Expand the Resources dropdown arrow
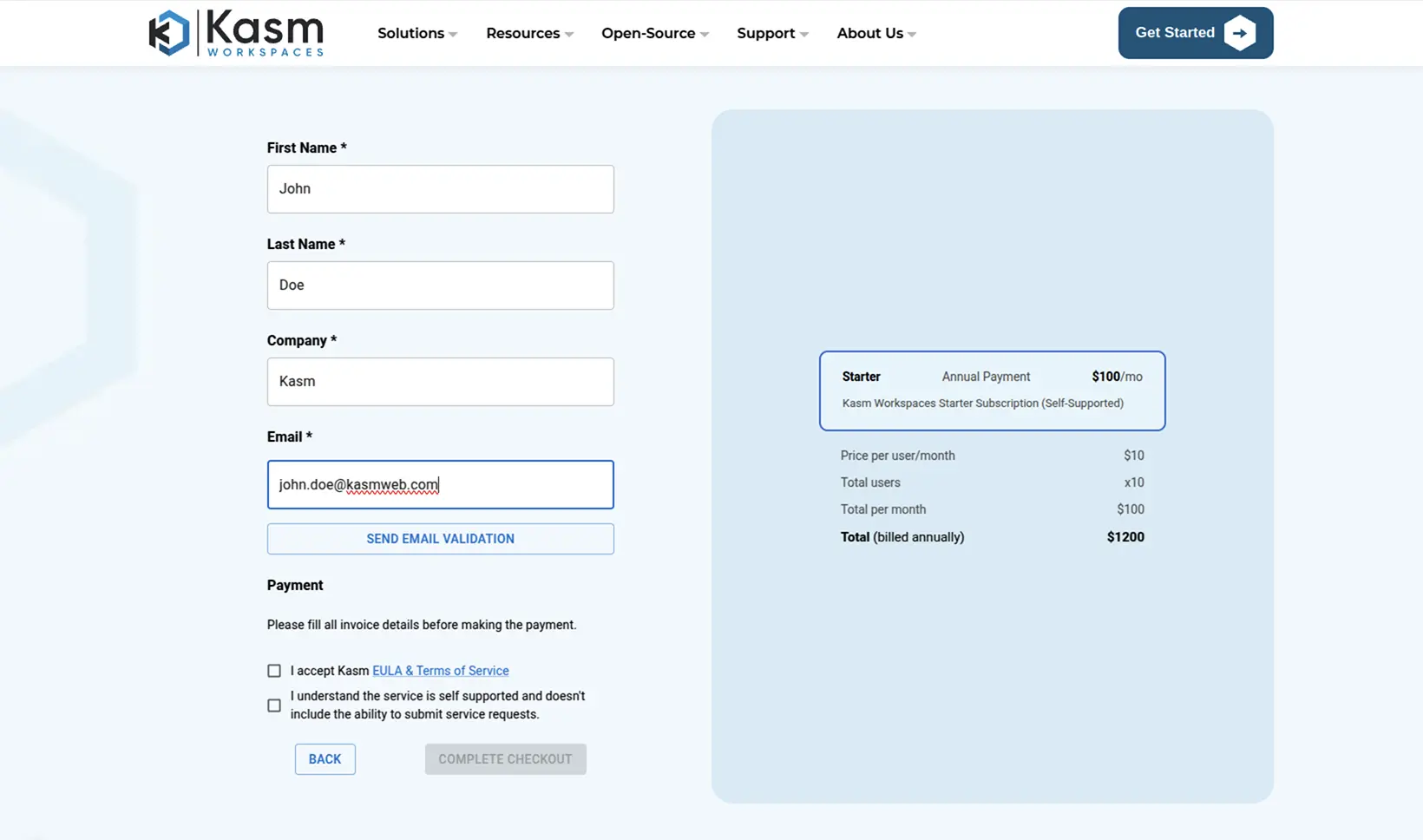Image resolution: width=1423 pixels, height=840 pixels. point(569,35)
